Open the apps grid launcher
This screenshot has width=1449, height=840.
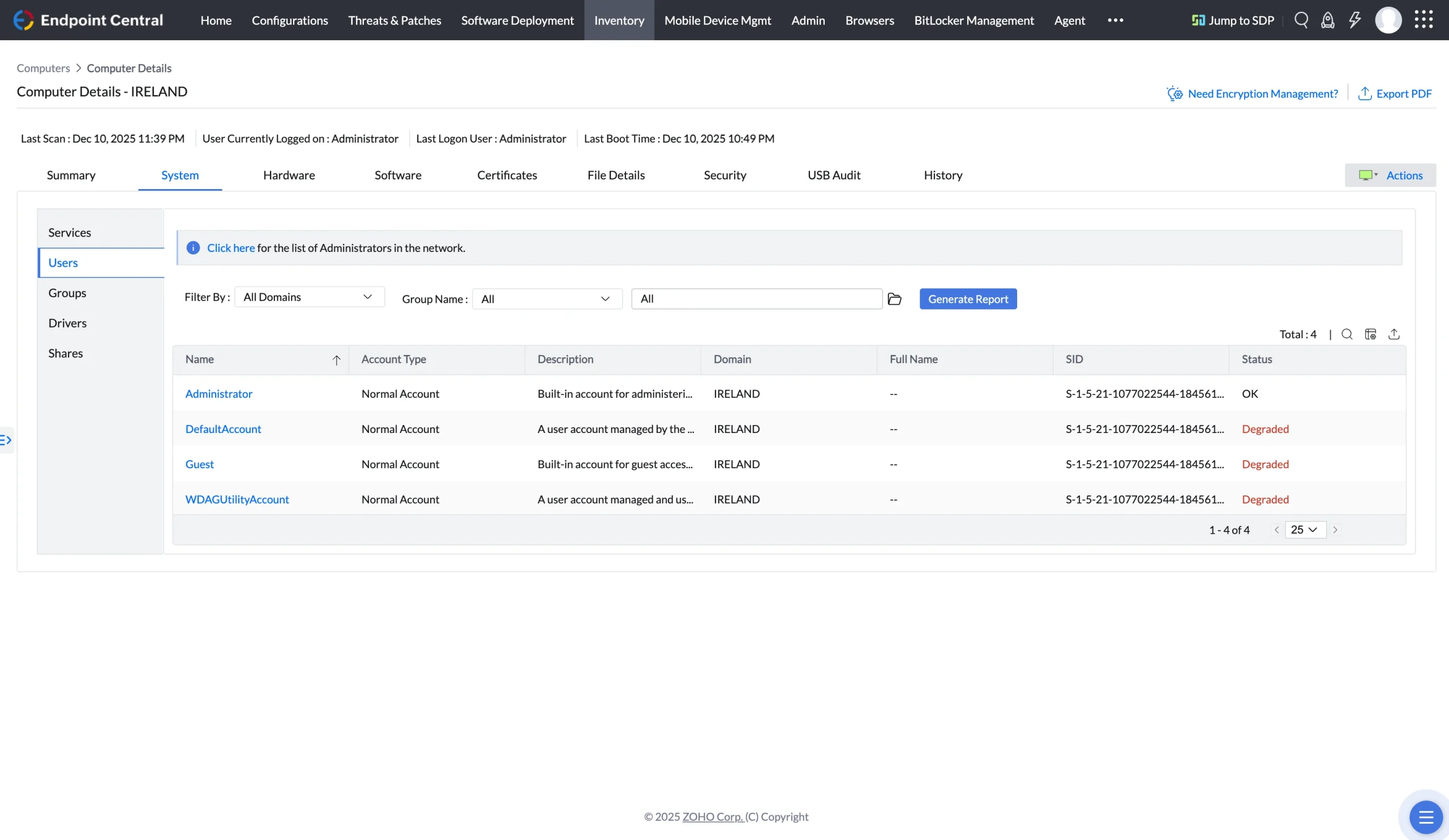pos(1424,20)
